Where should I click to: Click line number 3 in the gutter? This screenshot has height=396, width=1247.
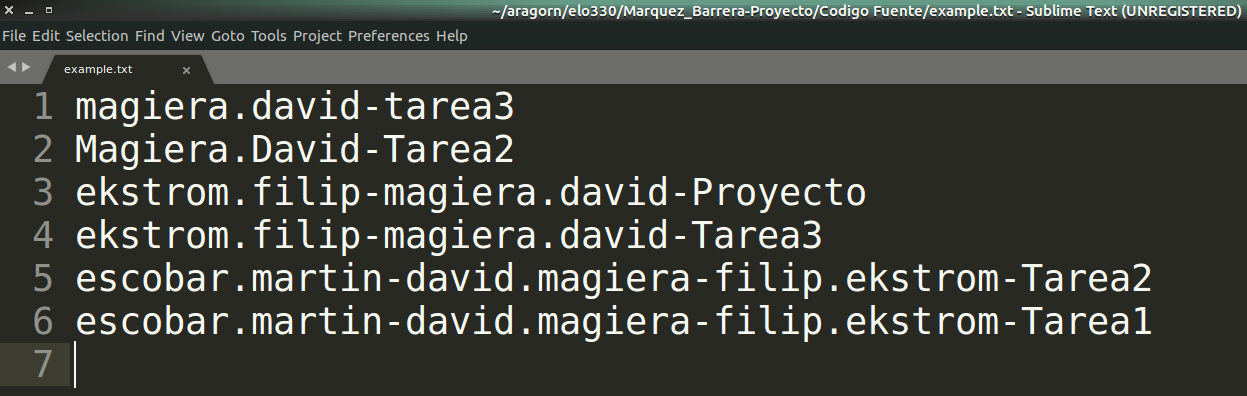click(x=43, y=193)
